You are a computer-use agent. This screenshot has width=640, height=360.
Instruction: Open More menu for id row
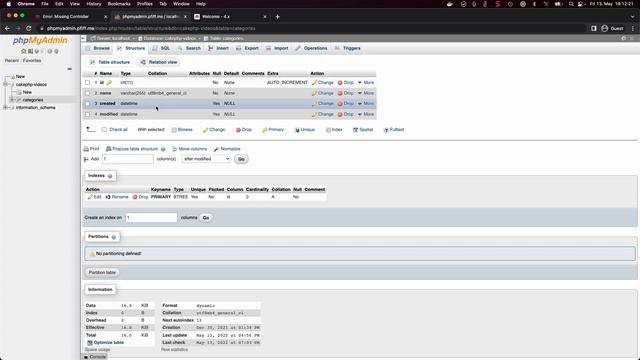pyautogui.click(x=366, y=82)
